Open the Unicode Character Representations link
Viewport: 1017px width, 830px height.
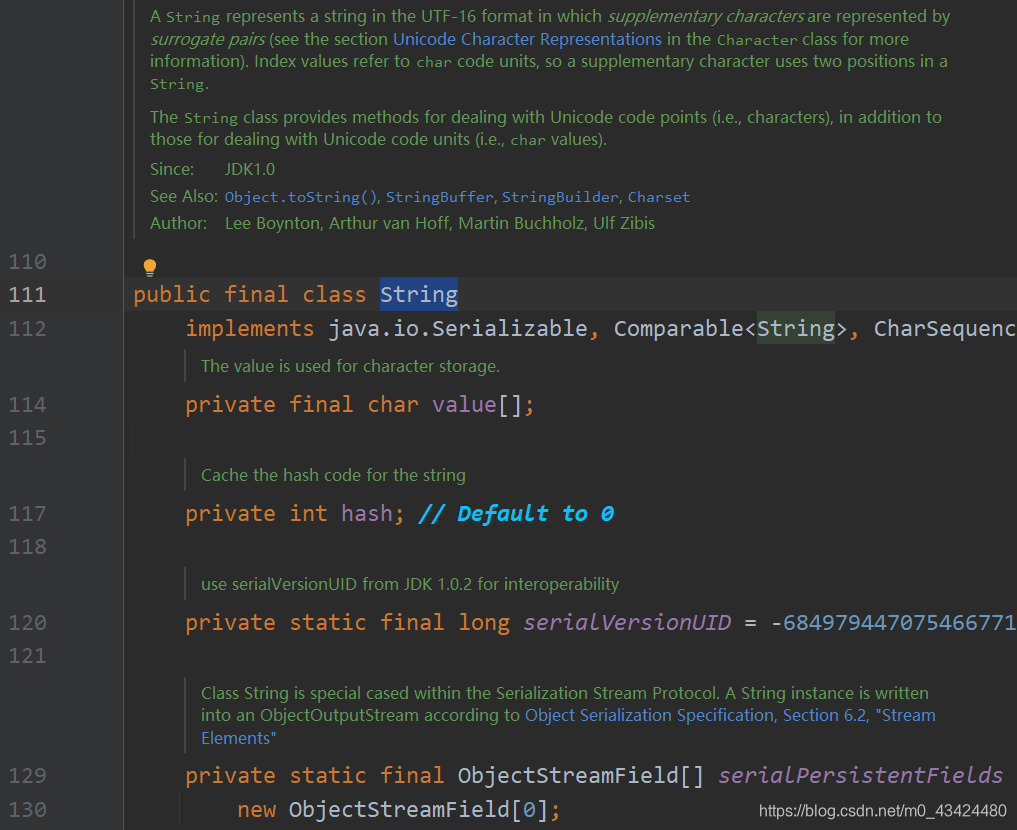coord(527,39)
